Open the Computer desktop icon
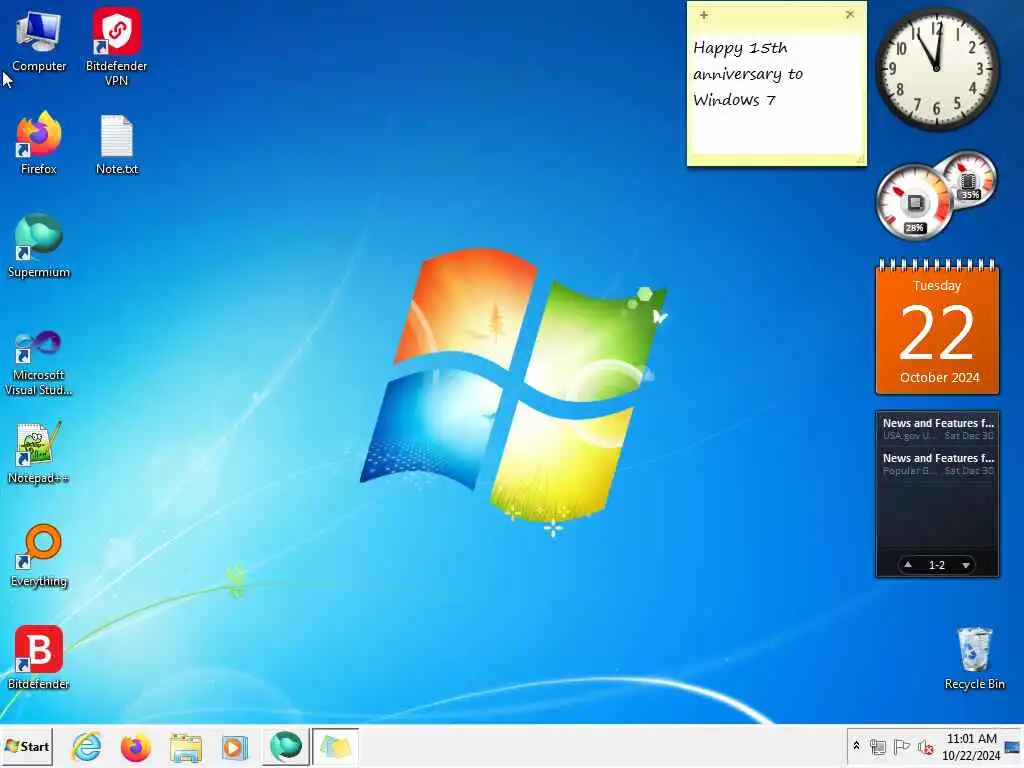 [x=39, y=40]
